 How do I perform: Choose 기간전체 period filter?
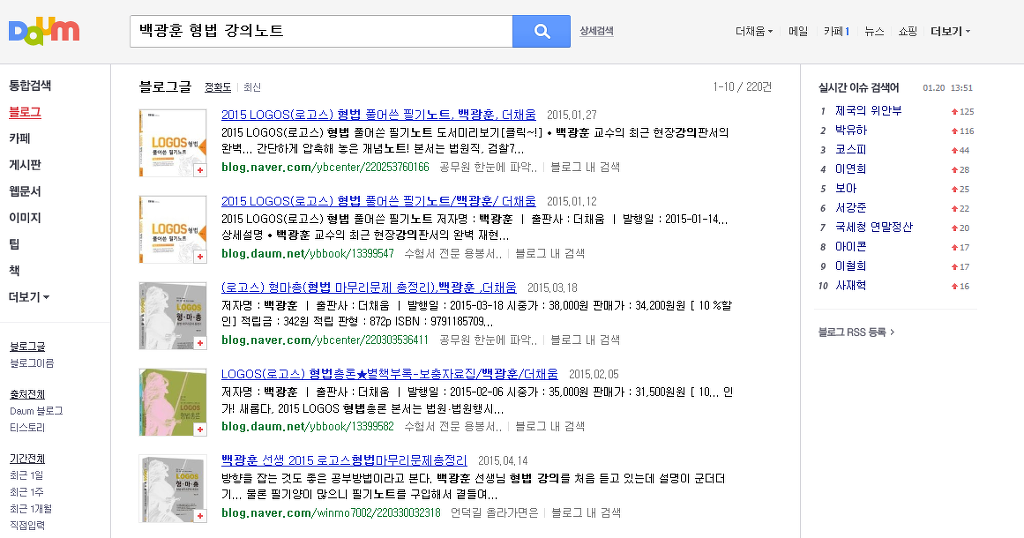pos(27,458)
